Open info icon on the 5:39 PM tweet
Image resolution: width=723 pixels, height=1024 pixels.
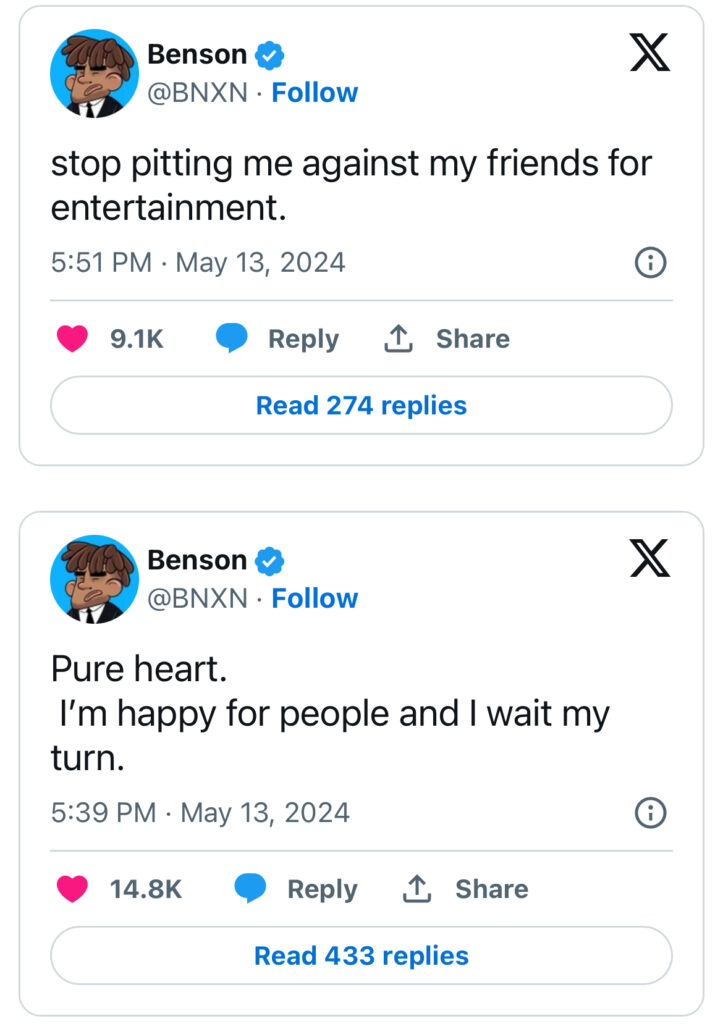click(650, 812)
